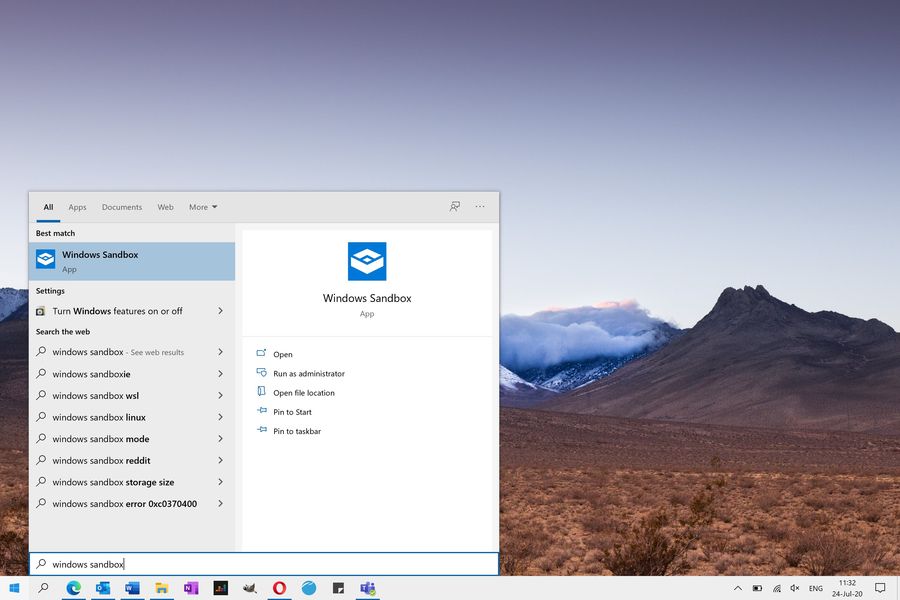Screen dimensions: 900x600
Task: Click the Pin to Start pin icon
Action: (x=262, y=411)
